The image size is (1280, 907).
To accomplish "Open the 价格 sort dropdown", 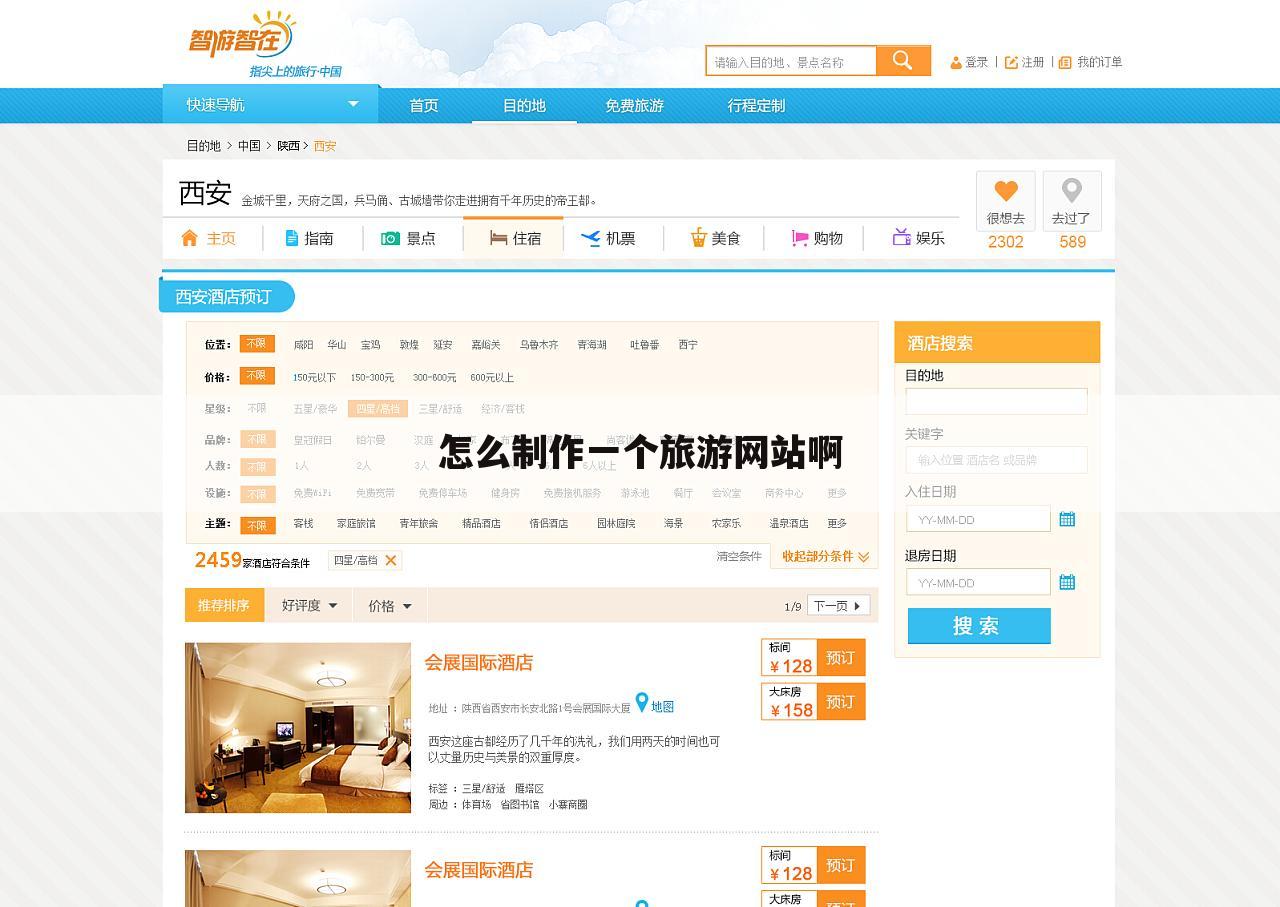I will coord(390,605).
